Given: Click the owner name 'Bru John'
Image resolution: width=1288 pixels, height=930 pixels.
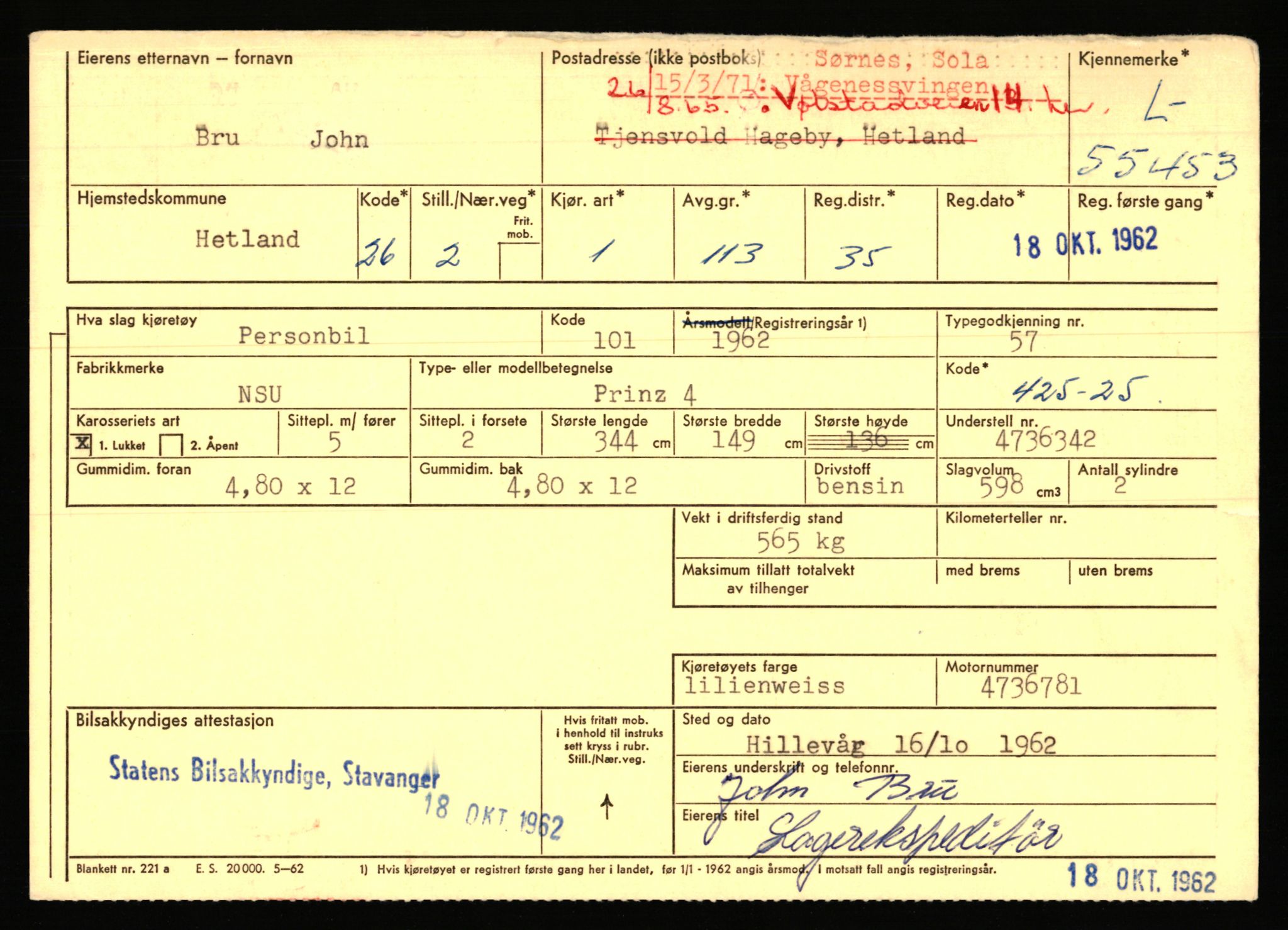Looking at the screenshot, I should [282, 138].
